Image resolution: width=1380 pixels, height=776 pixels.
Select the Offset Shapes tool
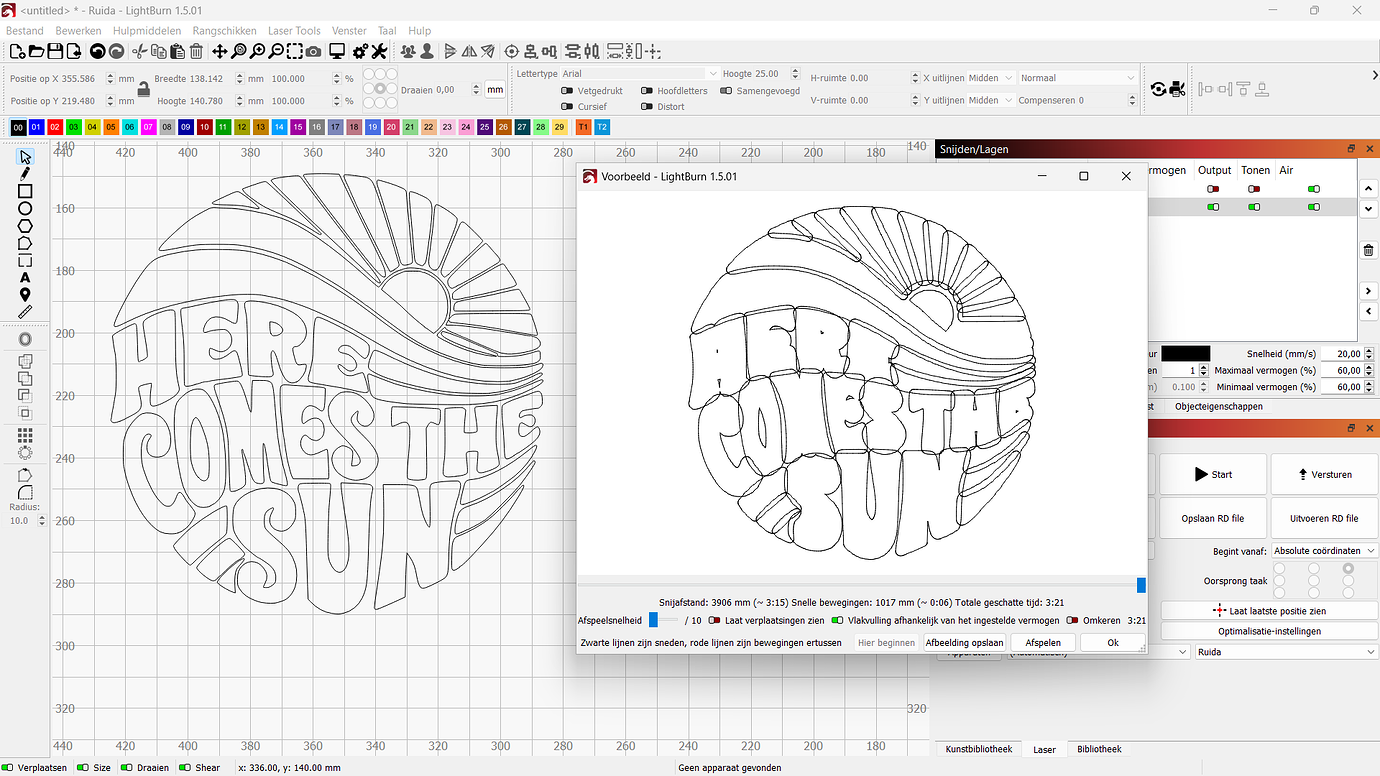(x=25, y=339)
